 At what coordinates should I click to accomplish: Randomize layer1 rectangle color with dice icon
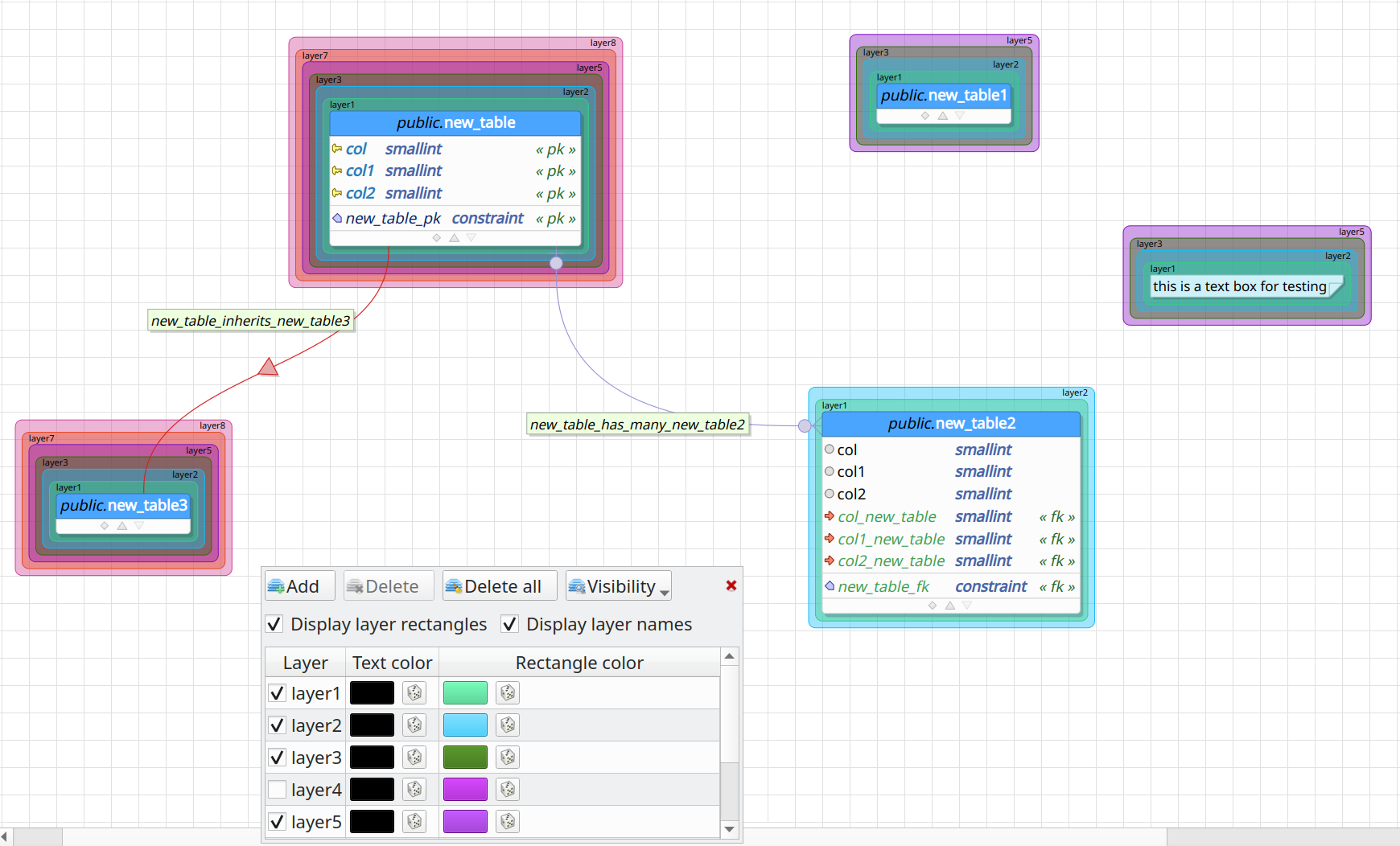(x=507, y=692)
